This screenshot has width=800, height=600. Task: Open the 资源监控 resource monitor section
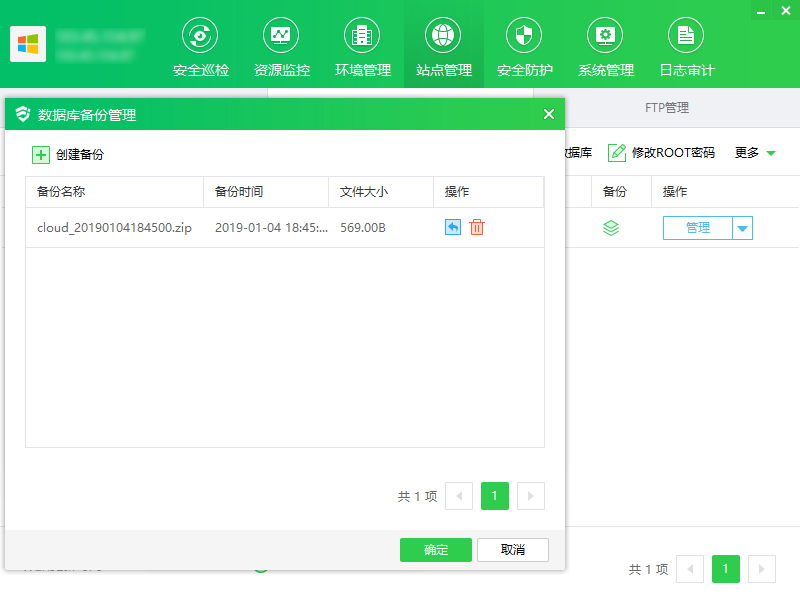(x=281, y=47)
